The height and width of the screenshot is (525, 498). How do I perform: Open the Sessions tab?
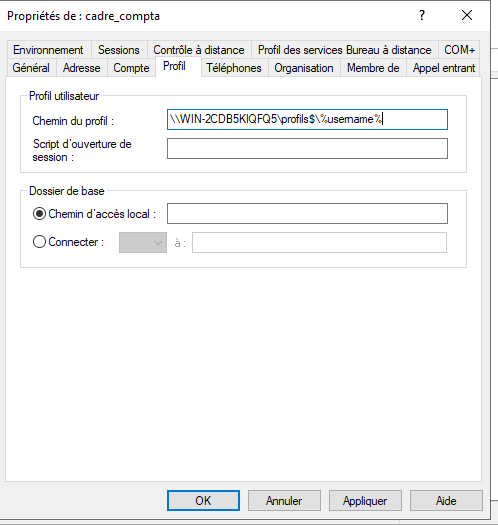(x=119, y=50)
